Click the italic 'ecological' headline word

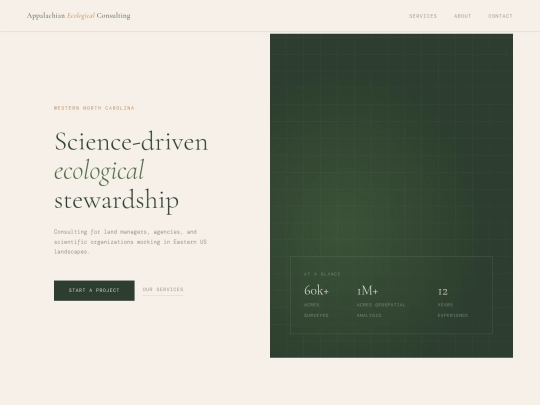pyautogui.click(x=99, y=171)
